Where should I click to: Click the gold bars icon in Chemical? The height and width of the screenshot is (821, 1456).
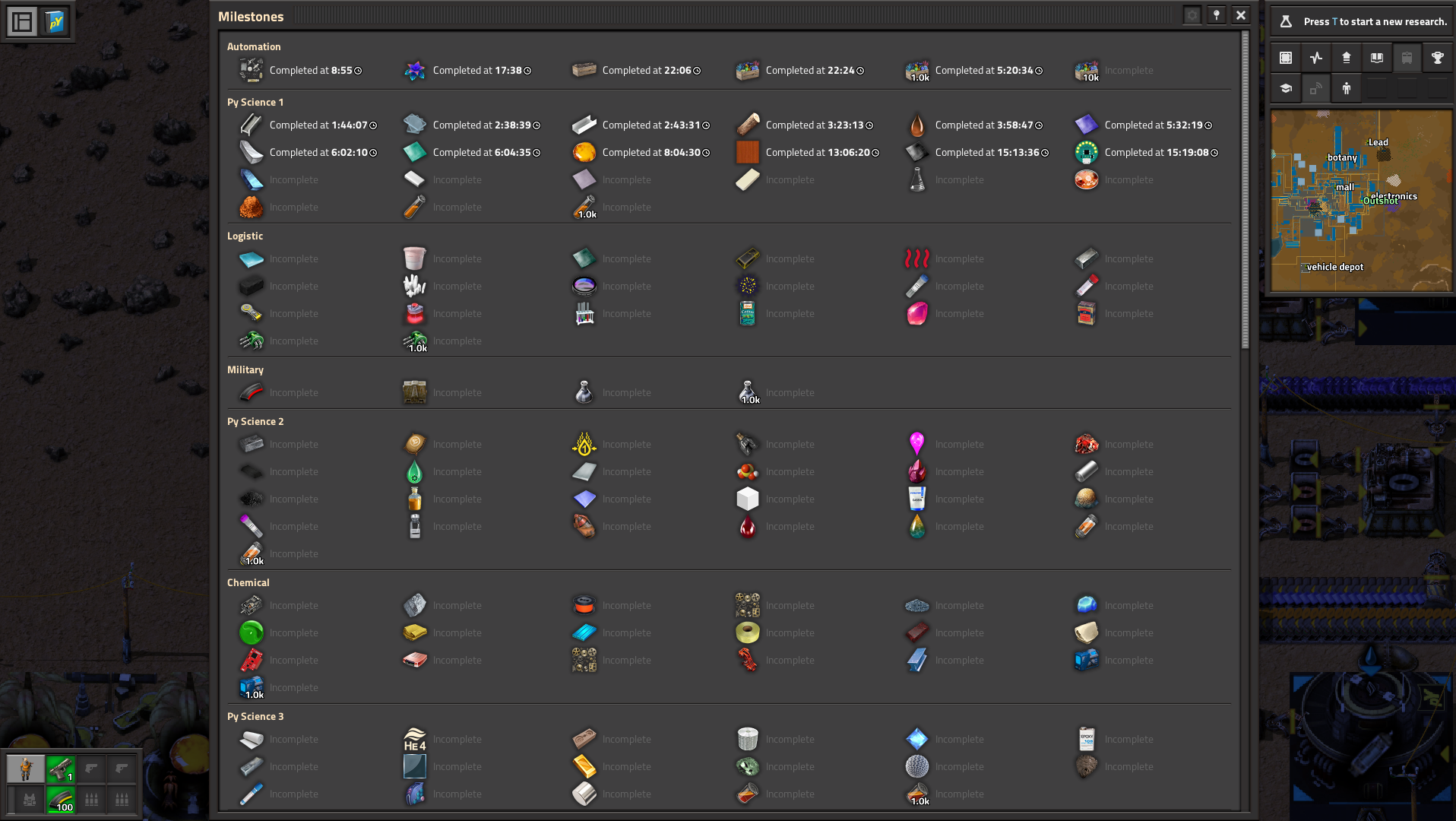(414, 632)
